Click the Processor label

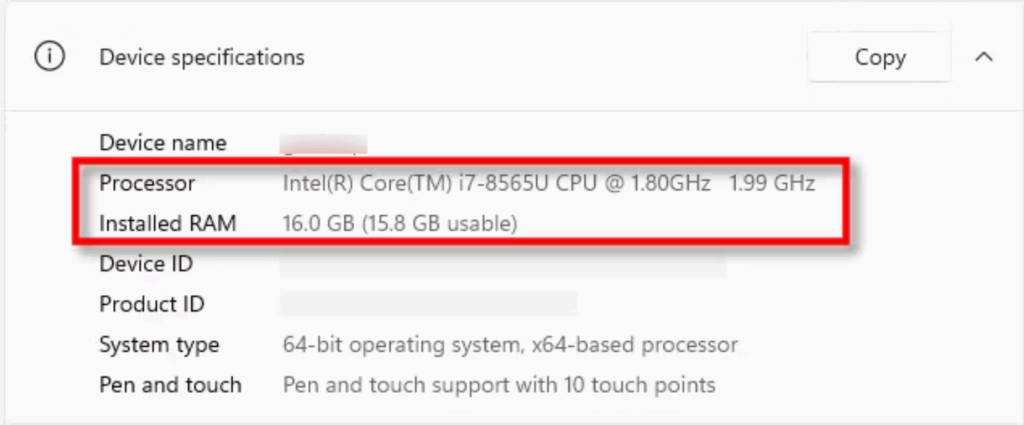(x=147, y=183)
